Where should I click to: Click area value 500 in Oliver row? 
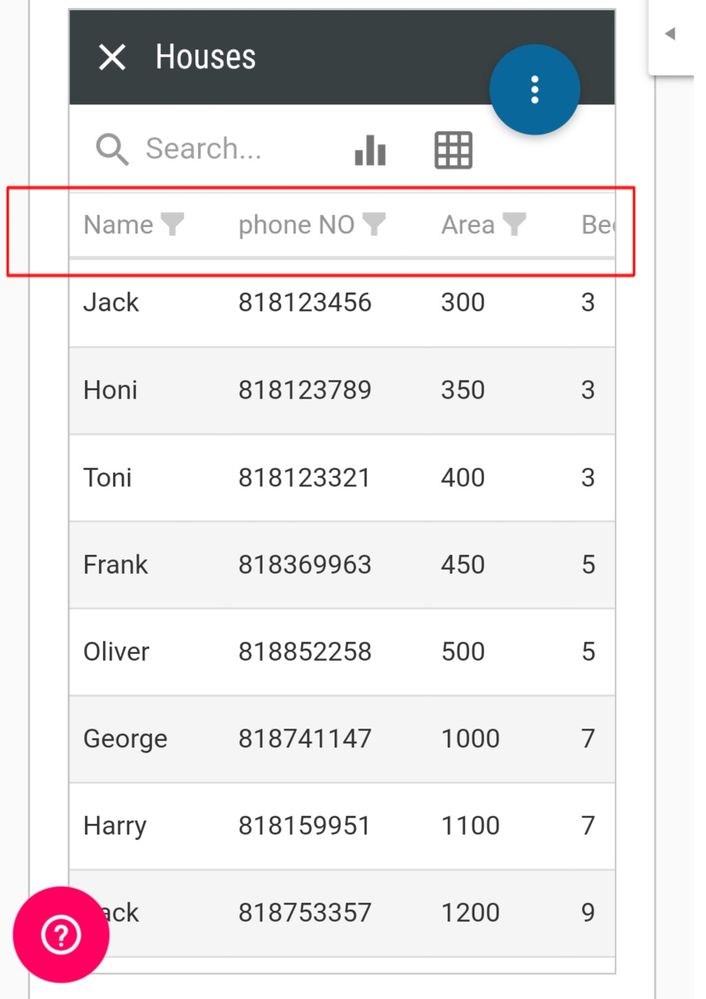pos(463,652)
